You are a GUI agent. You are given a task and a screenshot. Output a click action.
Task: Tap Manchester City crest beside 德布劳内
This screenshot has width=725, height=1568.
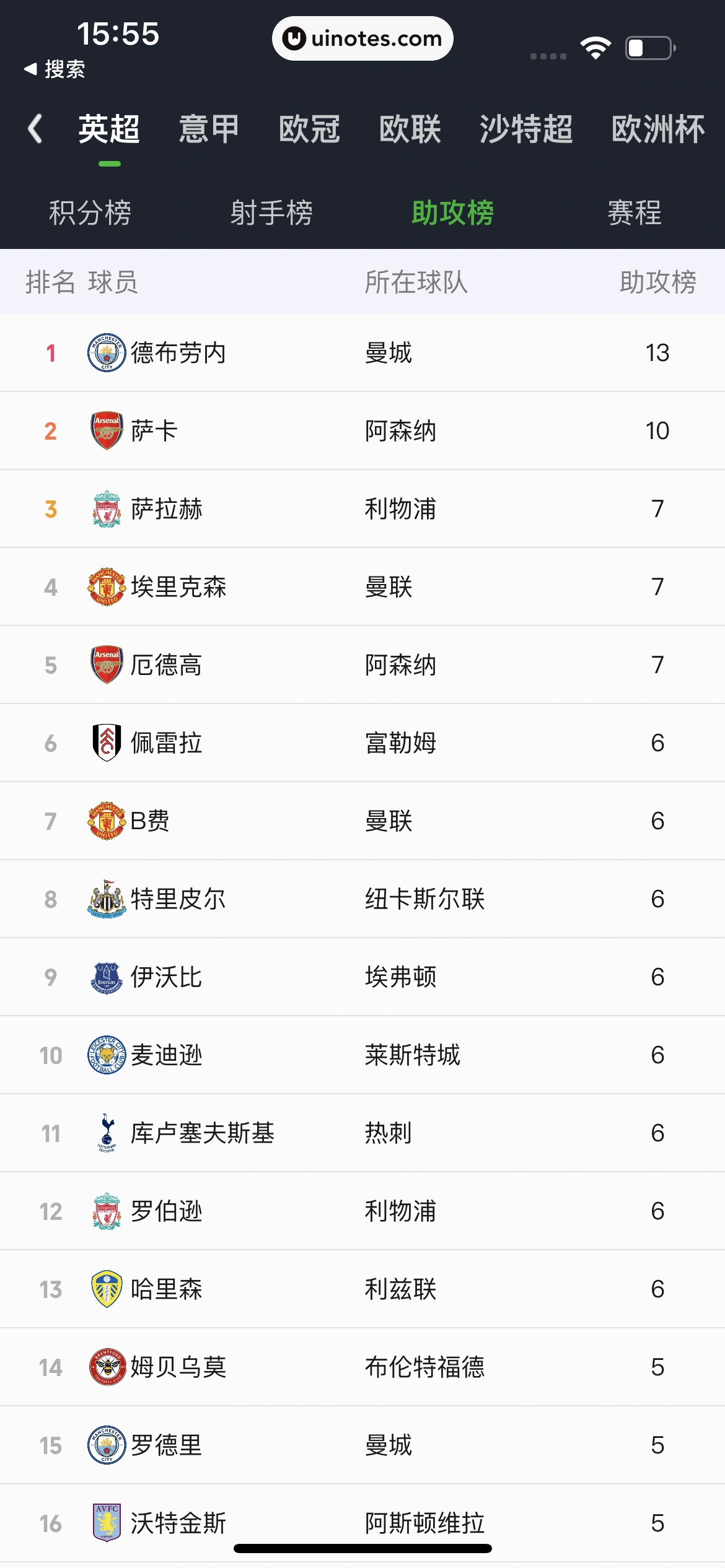(107, 352)
